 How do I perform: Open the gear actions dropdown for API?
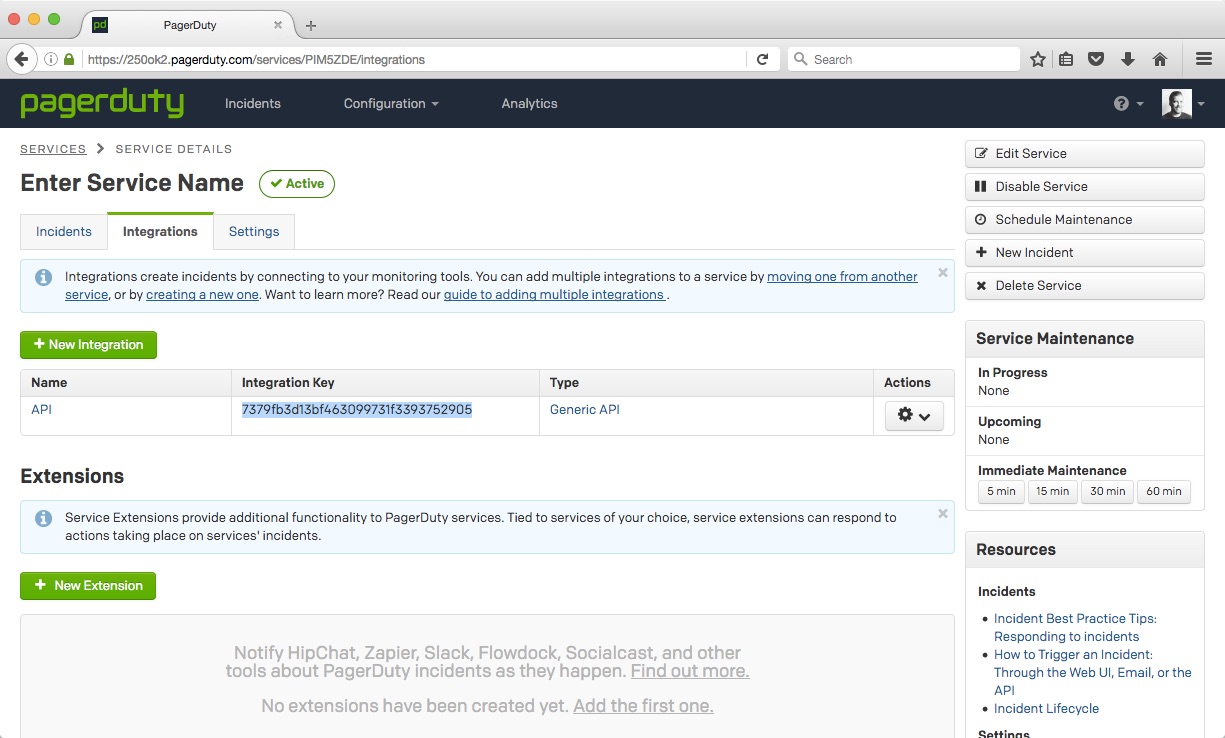914,415
